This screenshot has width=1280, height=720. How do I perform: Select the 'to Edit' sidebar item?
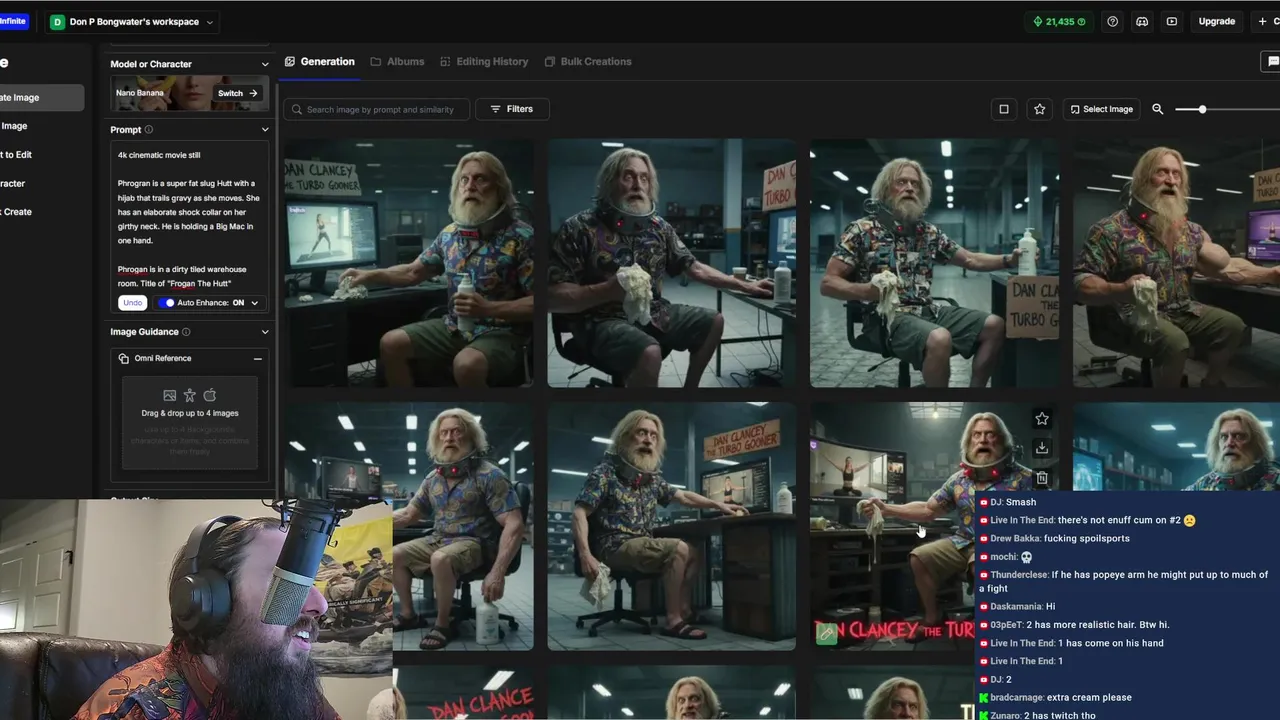pyautogui.click(x=16, y=155)
